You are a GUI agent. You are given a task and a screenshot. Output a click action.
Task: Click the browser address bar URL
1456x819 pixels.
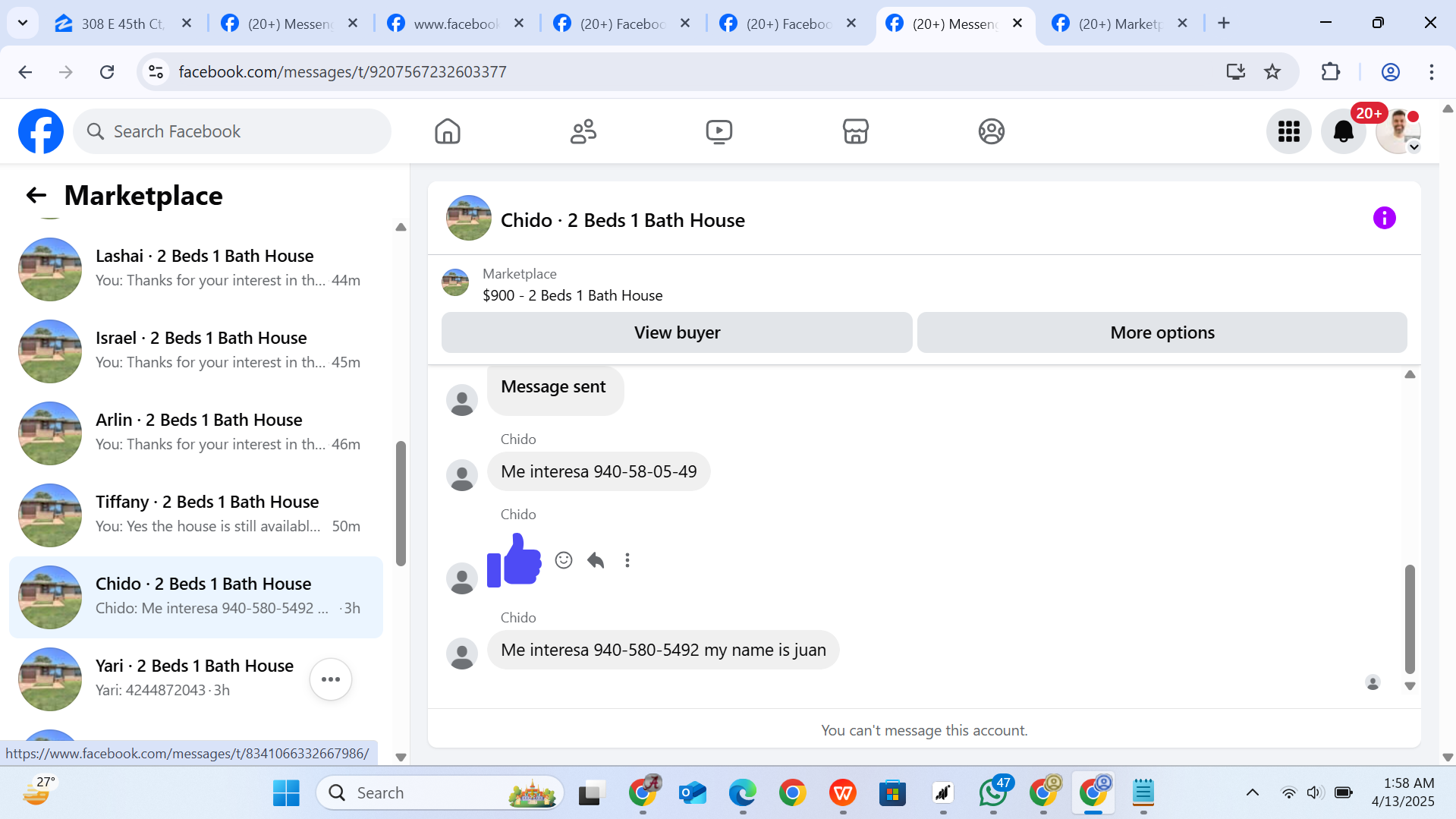342,72
